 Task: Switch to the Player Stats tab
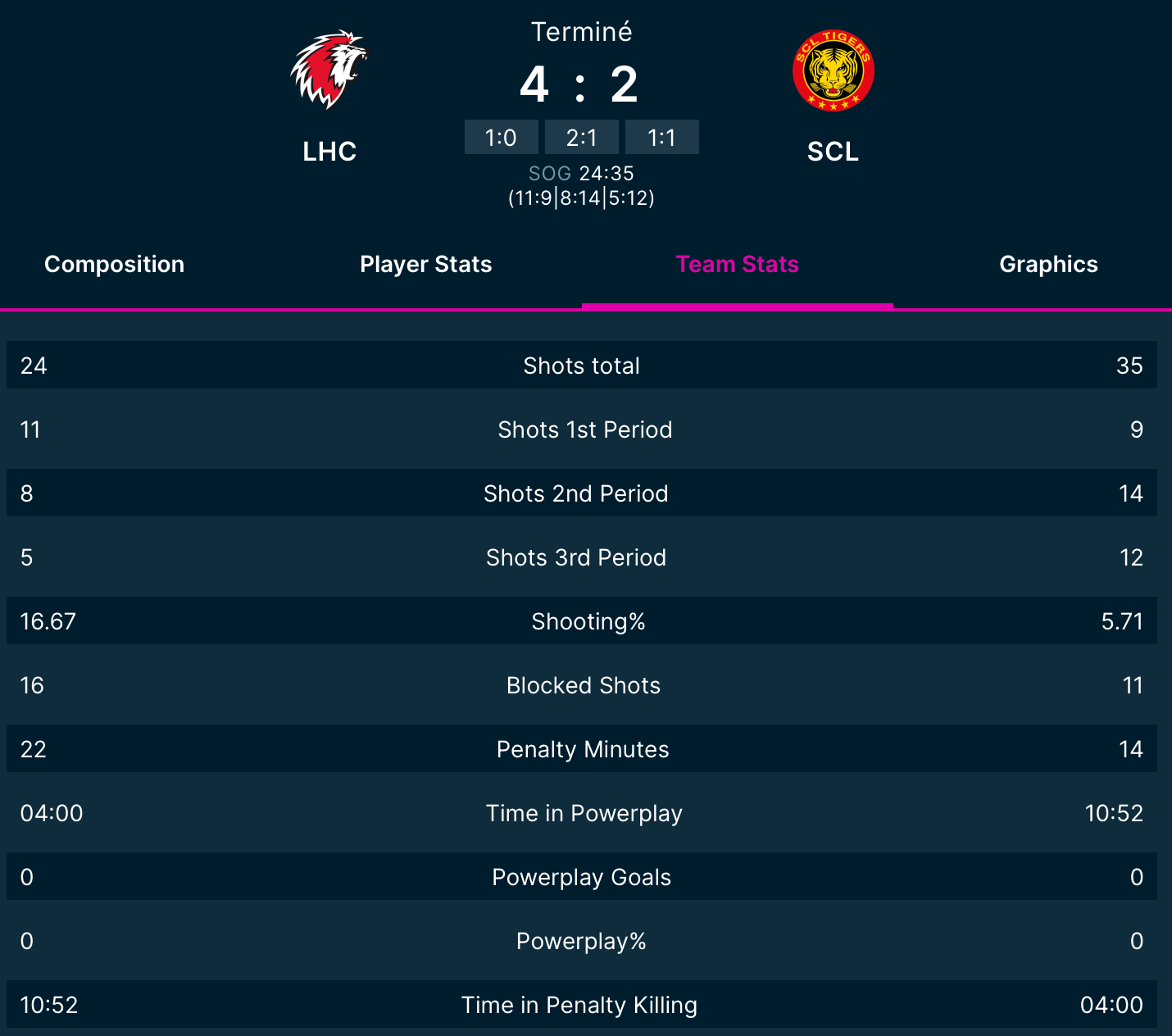[x=425, y=264]
